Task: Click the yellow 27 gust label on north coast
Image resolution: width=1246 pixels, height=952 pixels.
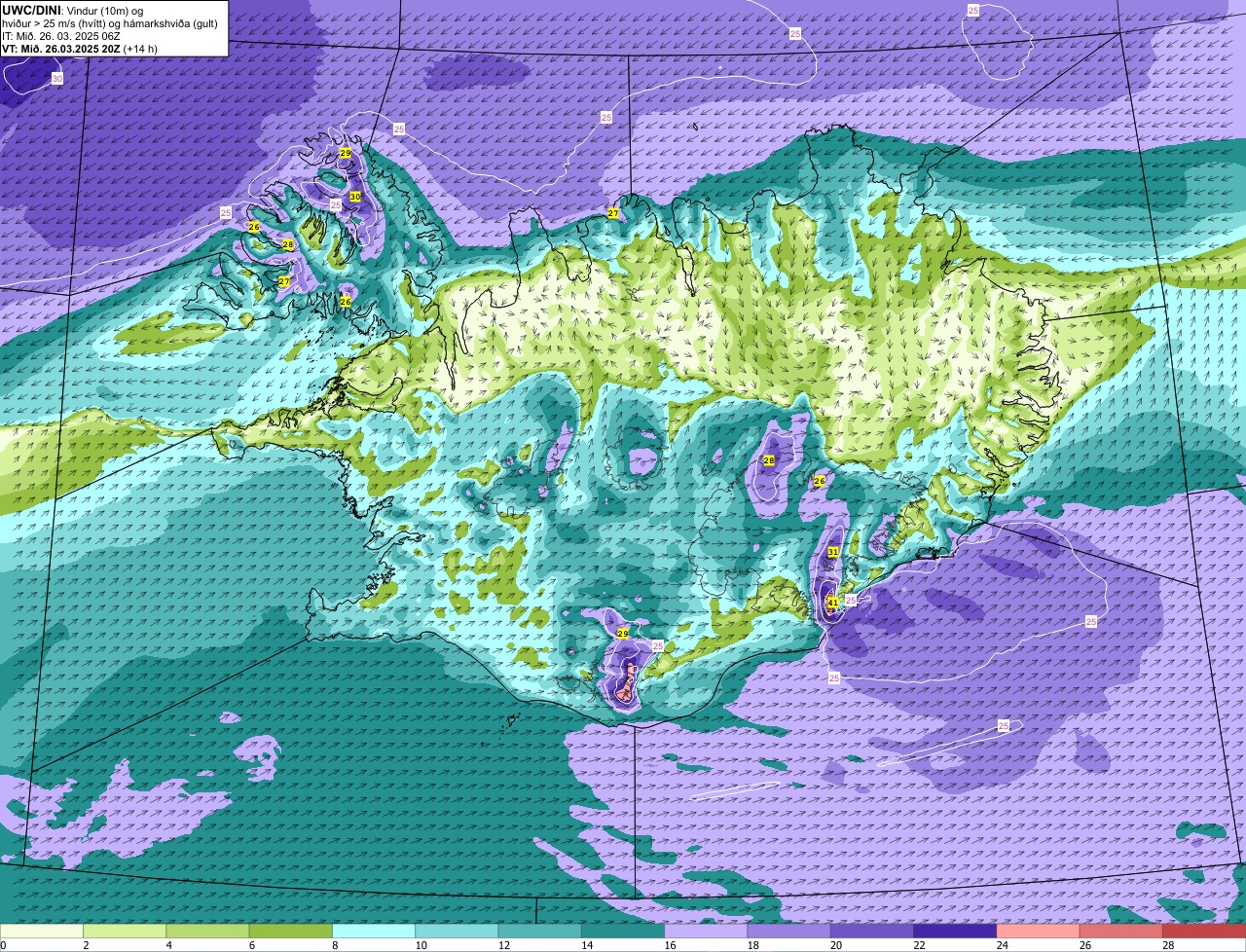Action: [x=613, y=213]
